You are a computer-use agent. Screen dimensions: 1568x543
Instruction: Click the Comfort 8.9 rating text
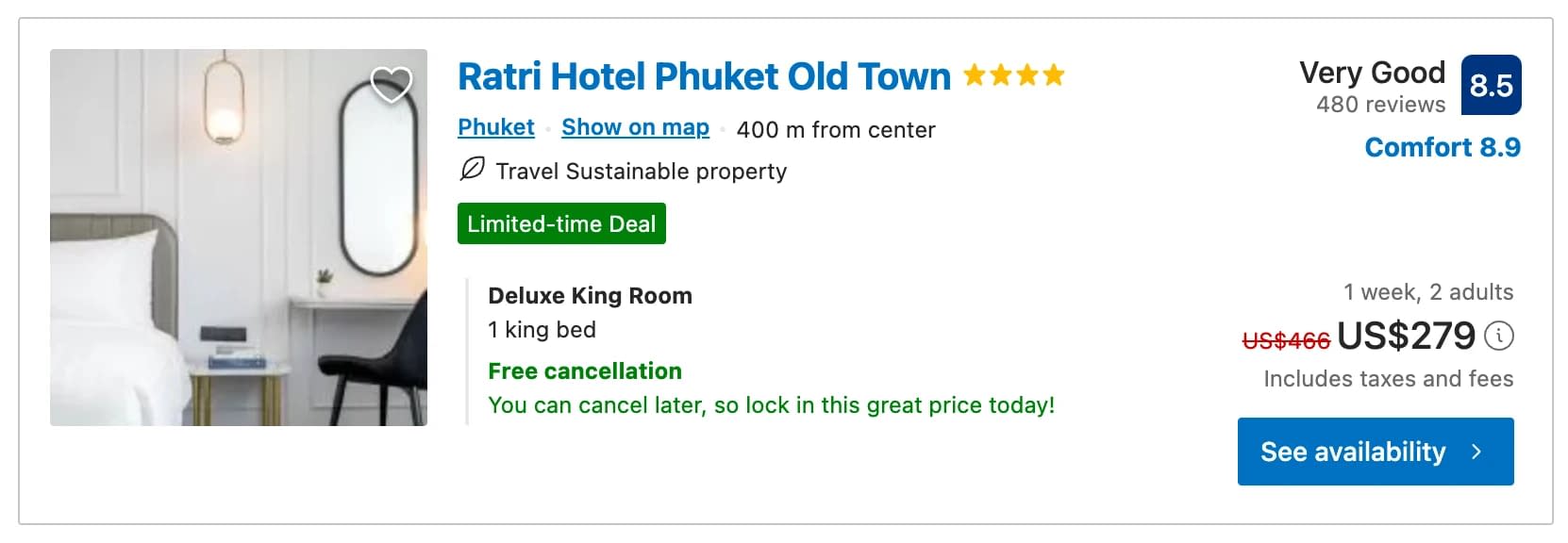[x=1443, y=148]
